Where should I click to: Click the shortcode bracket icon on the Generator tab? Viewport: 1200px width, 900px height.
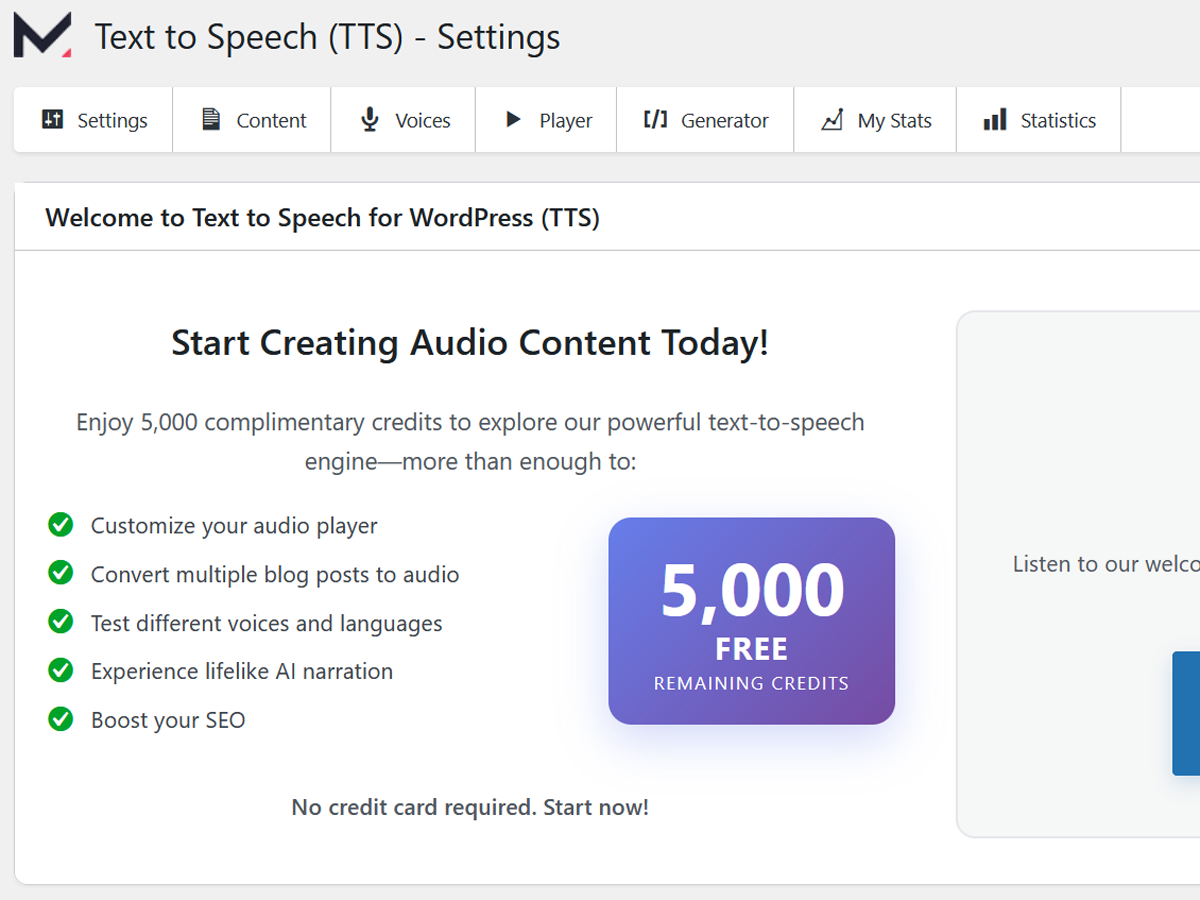(655, 120)
